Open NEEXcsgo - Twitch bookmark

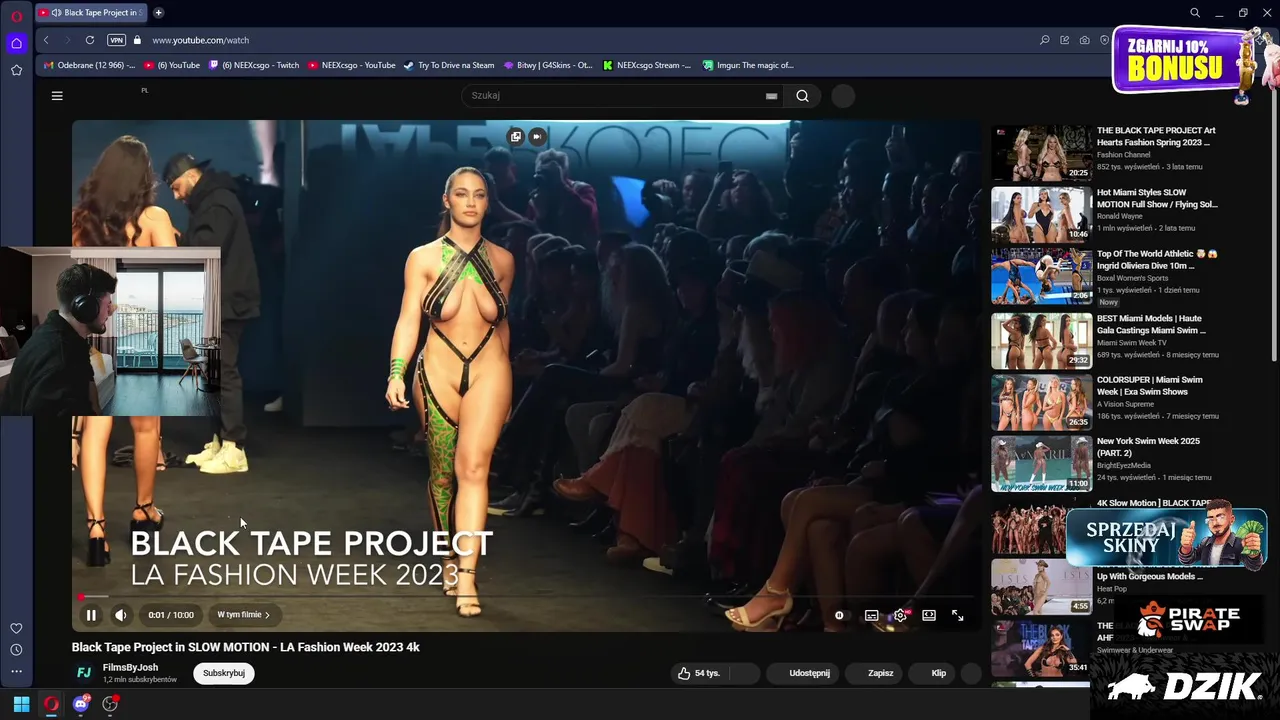254,65
